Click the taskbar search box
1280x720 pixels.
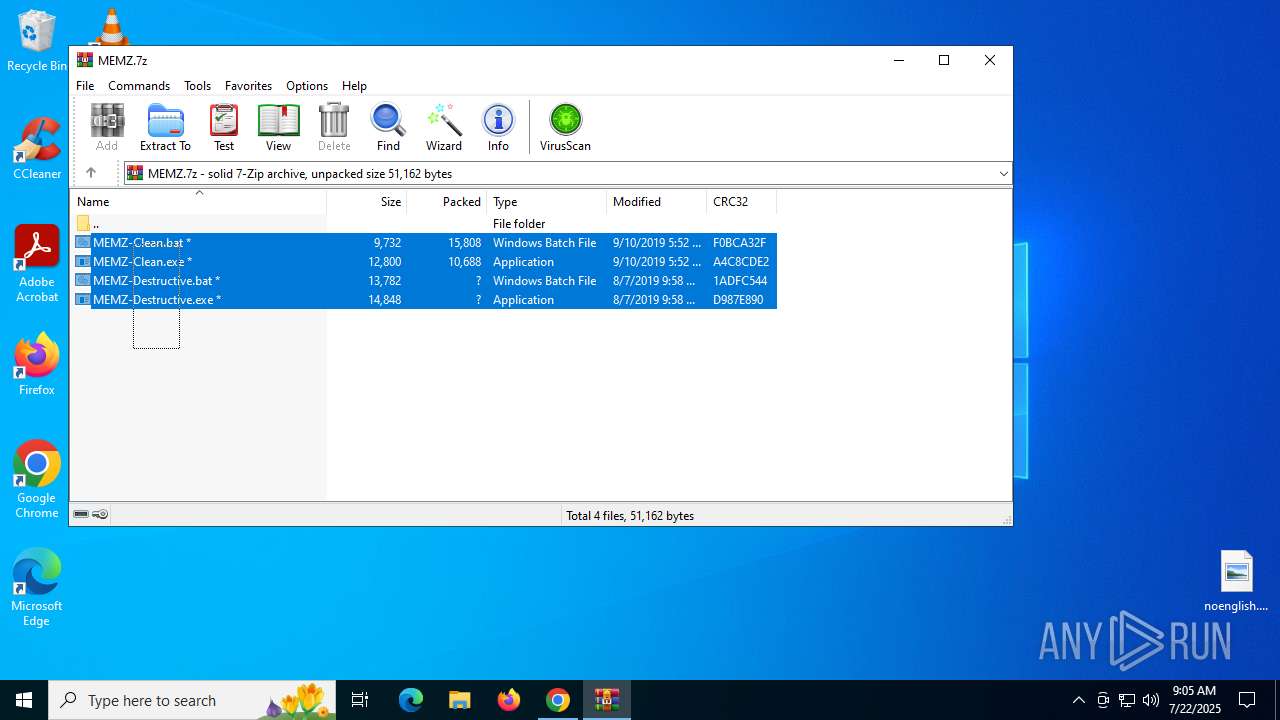[x=192, y=700]
